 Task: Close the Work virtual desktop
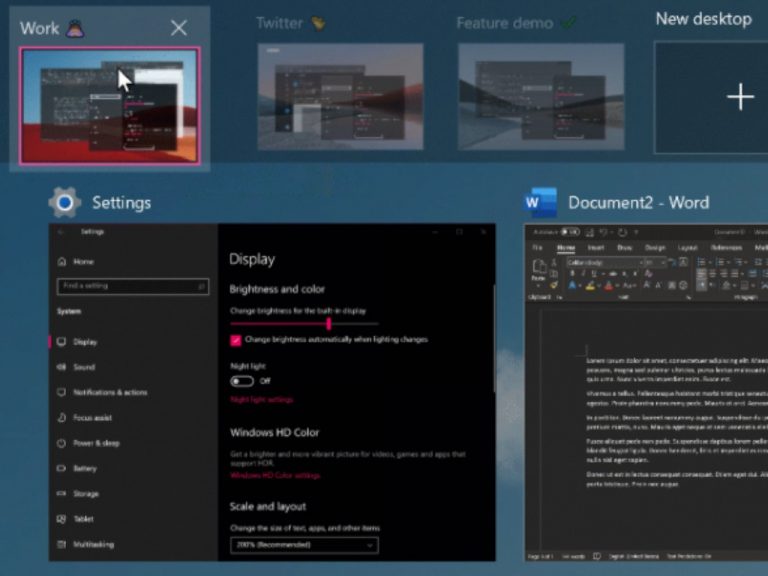click(x=179, y=28)
